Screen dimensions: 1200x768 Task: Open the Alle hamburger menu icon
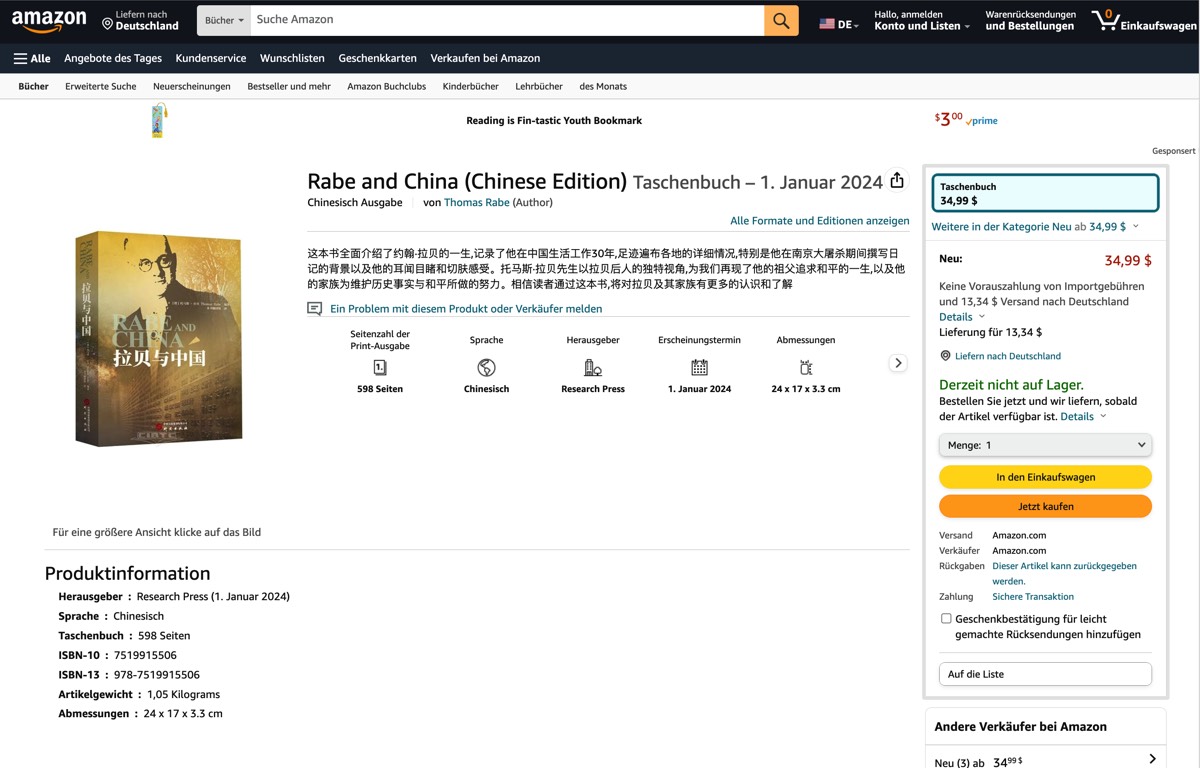(x=20, y=59)
